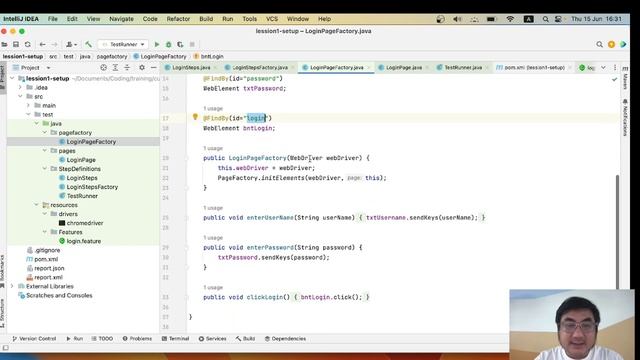The image size is (640, 360).
Task: Open the Run tool window
Action: point(75,339)
